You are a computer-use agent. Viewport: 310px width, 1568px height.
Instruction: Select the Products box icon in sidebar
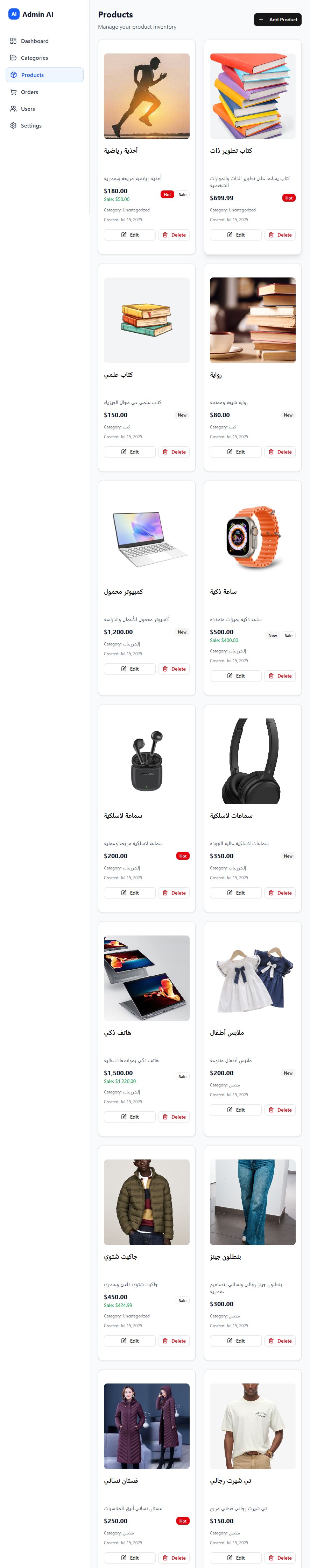[x=13, y=75]
